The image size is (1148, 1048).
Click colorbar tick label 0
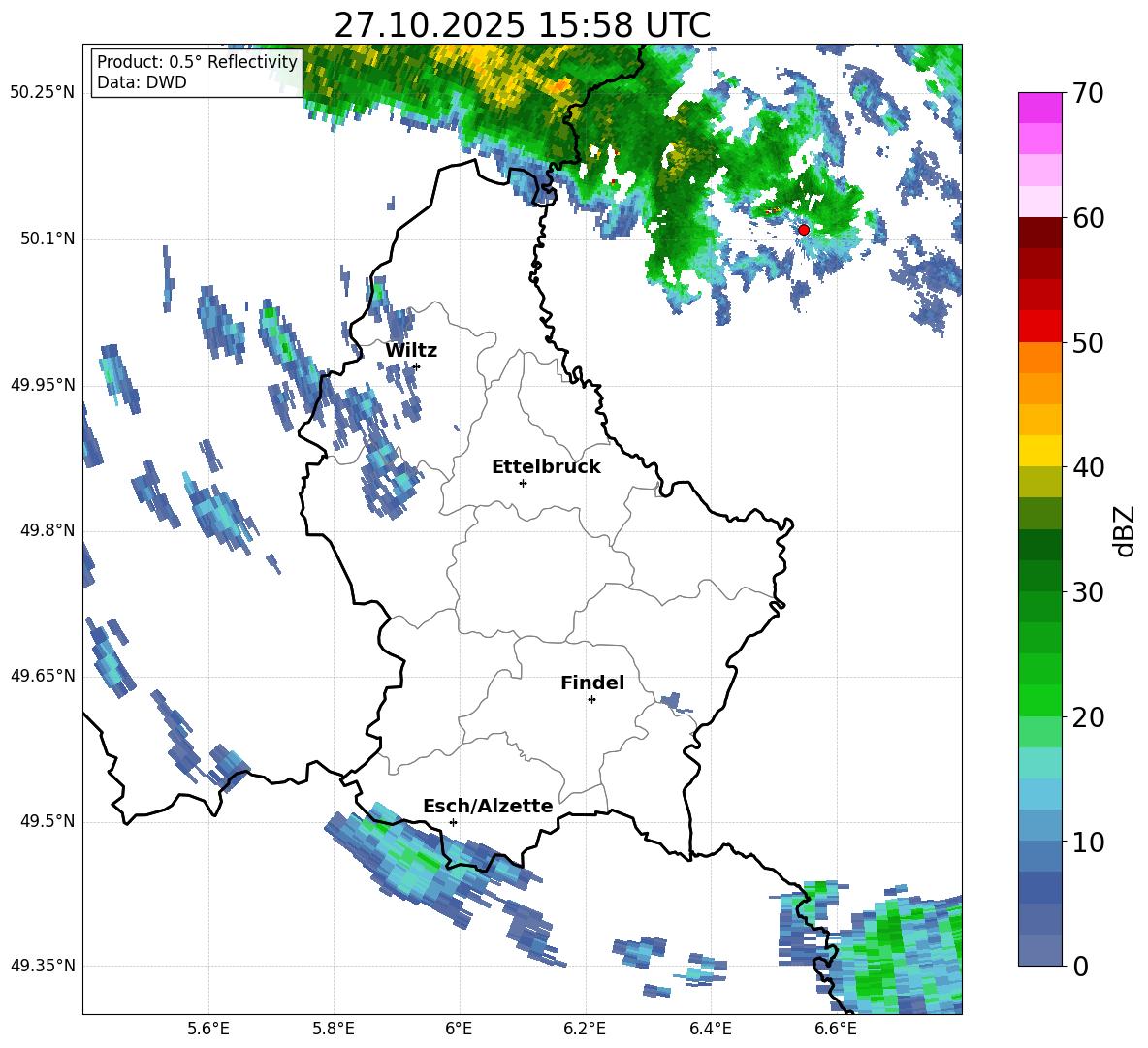1081,967
